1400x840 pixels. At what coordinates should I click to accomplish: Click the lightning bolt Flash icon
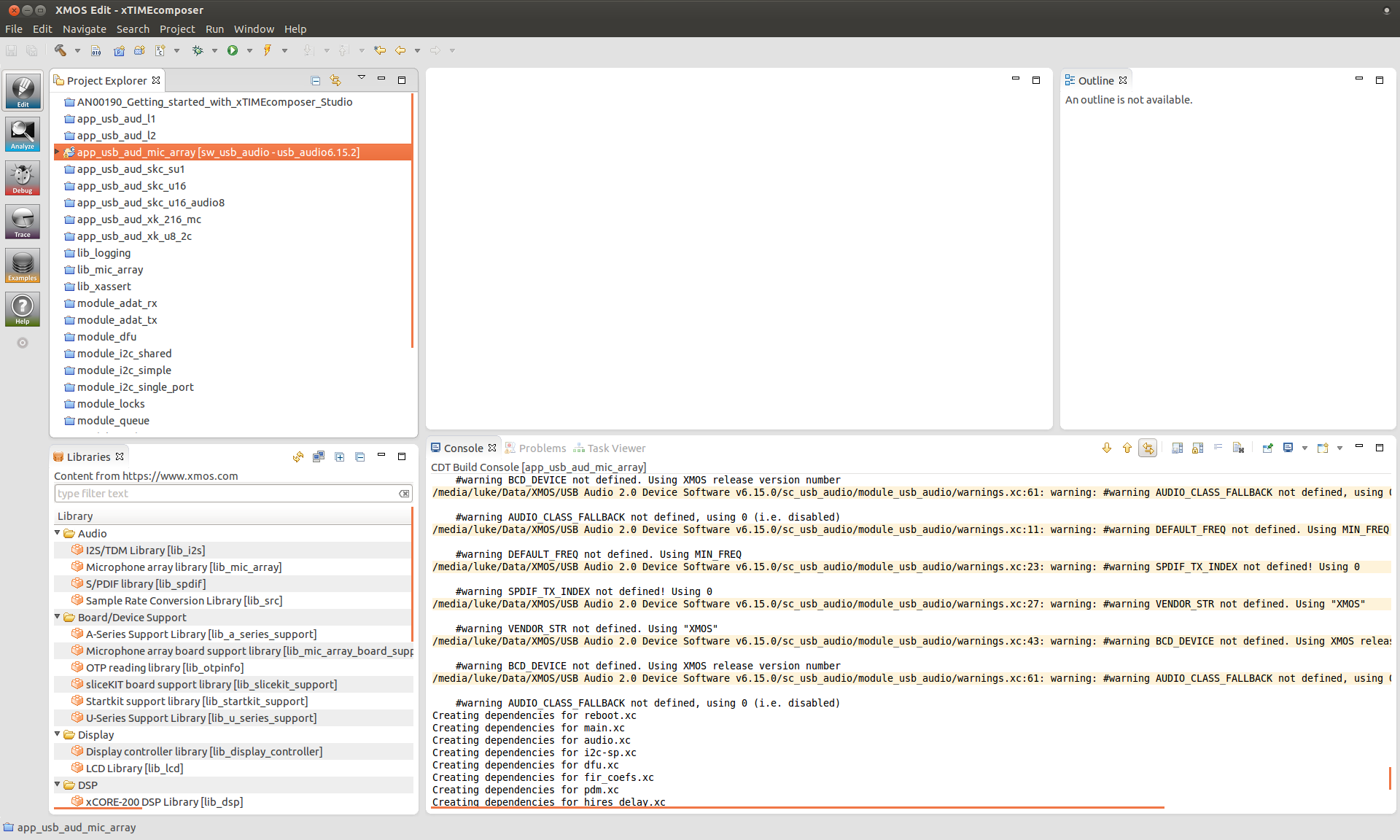click(268, 50)
